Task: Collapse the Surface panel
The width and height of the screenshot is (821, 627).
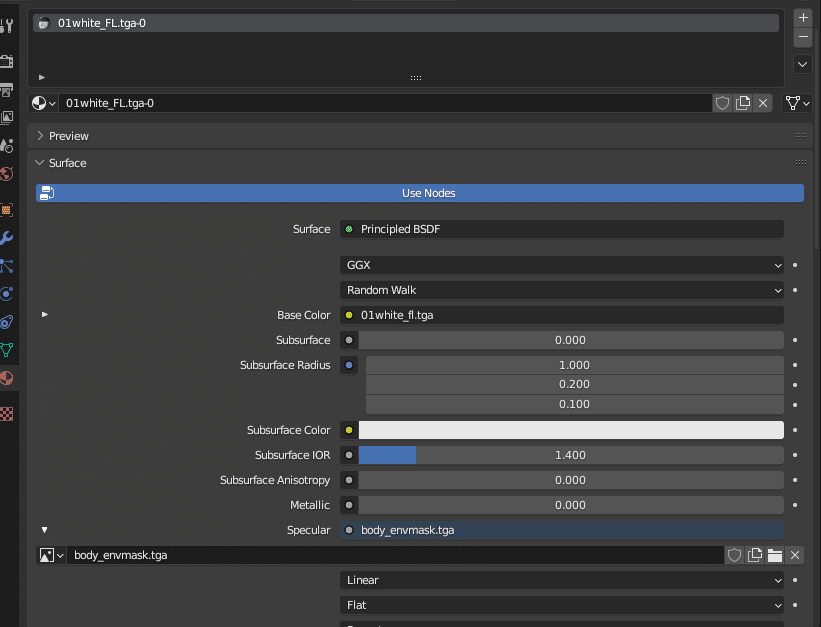Action: pyautogui.click(x=67, y=163)
